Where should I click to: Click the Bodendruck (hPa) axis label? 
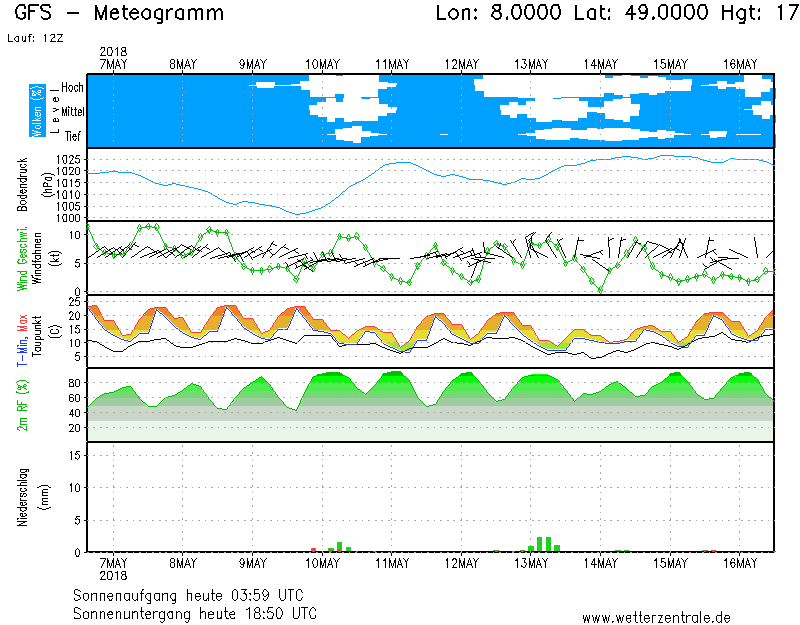32,184
